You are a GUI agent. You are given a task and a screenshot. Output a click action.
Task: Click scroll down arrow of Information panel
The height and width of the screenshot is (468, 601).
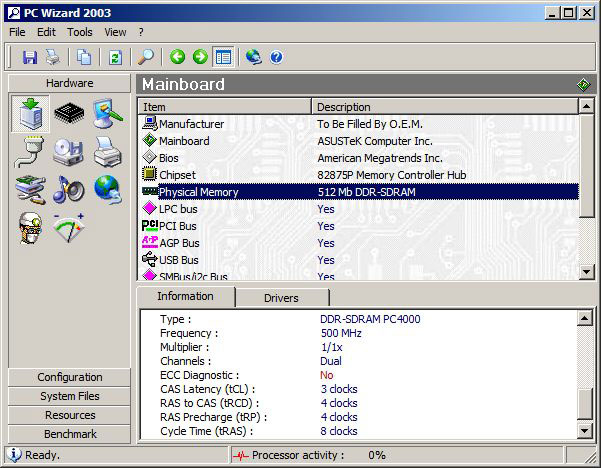click(585, 430)
